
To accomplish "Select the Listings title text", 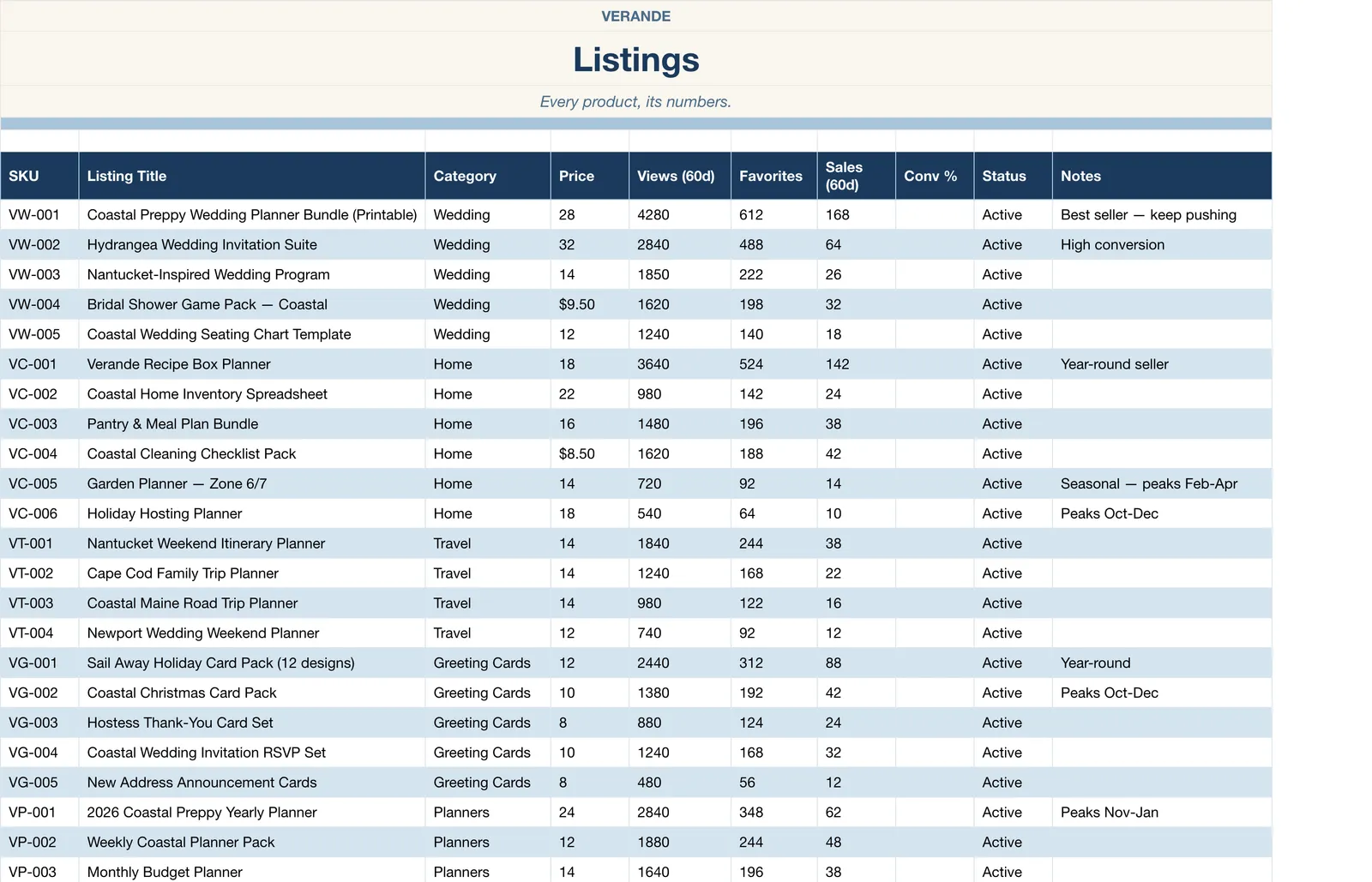I will [x=636, y=59].
